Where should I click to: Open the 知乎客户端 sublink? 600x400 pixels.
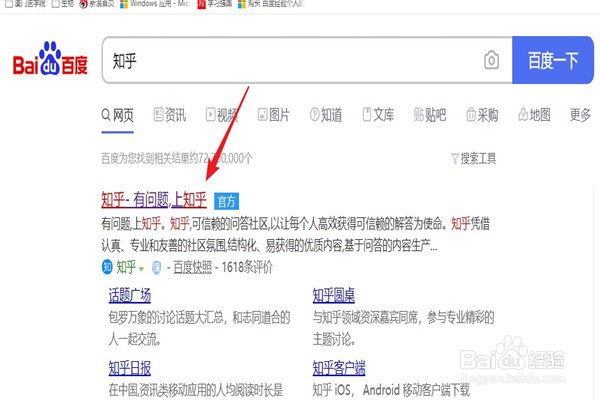[339, 368]
